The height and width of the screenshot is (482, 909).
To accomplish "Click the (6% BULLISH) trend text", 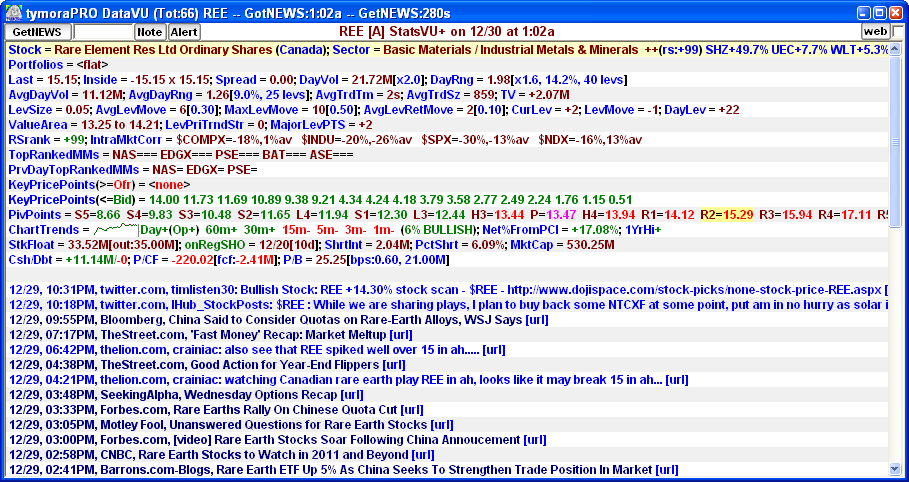I will tap(439, 230).
